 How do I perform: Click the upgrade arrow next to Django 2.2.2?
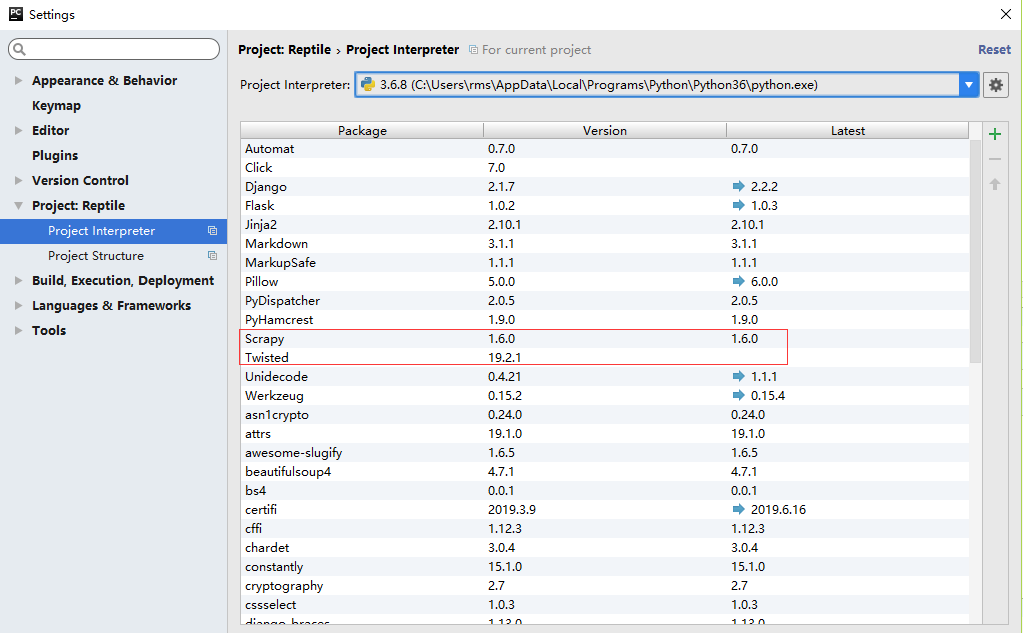coord(739,187)
